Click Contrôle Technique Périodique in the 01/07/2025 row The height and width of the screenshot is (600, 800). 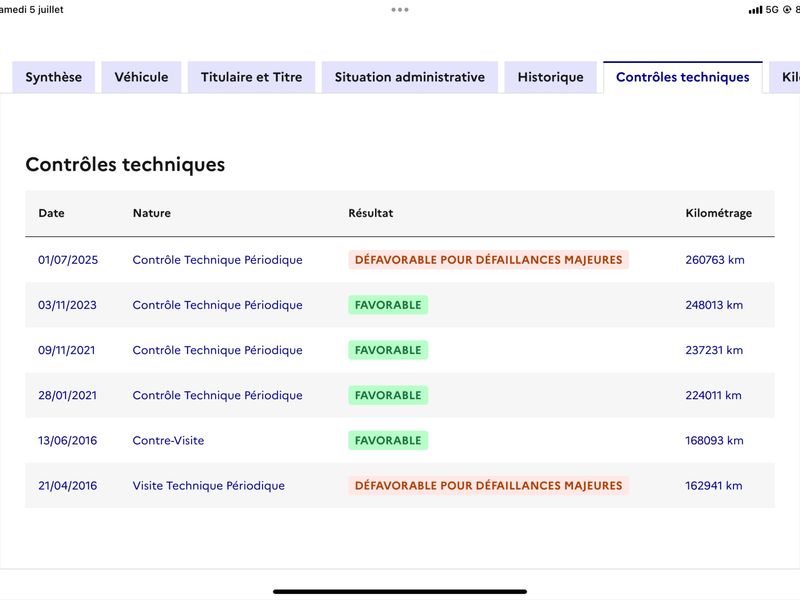(x=217, y=260)
